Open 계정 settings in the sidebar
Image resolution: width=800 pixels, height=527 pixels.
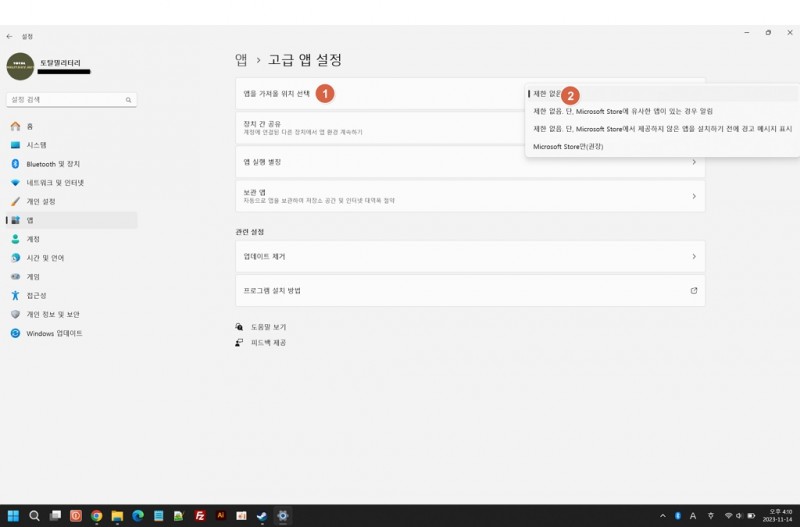(71, 239)
